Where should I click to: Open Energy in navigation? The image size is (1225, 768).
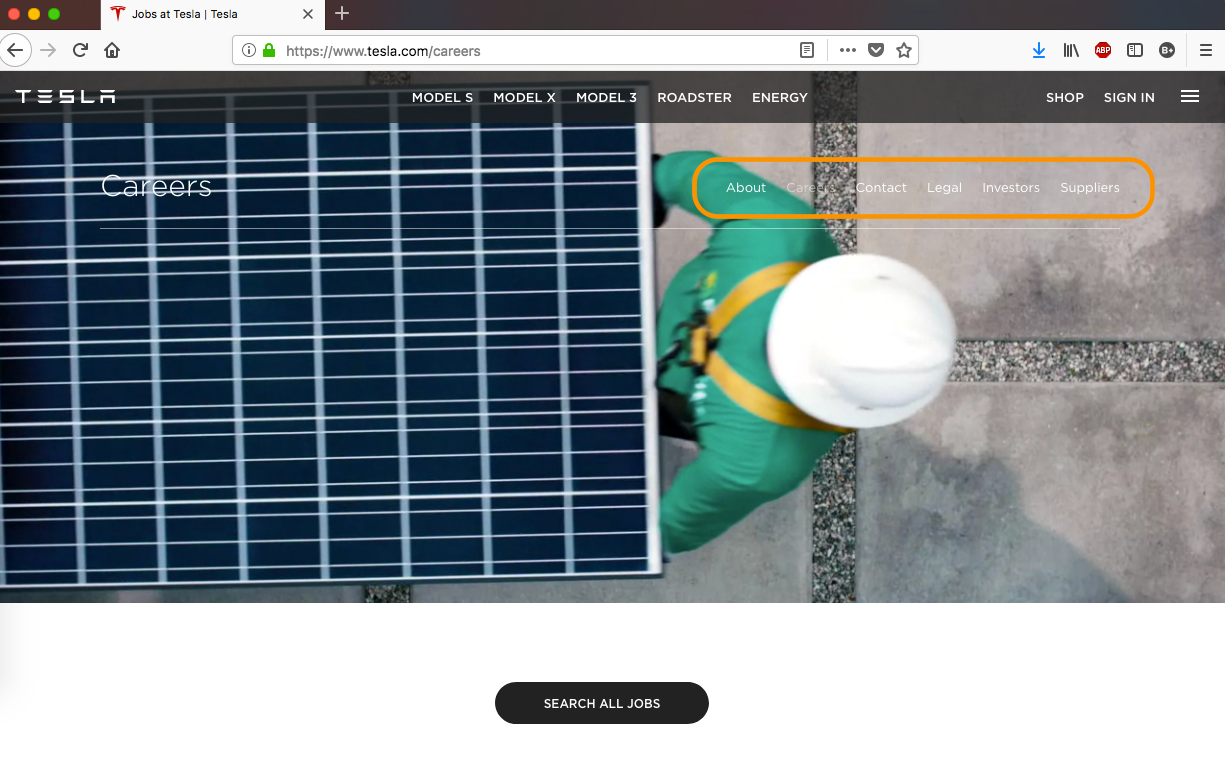(780, 98)
